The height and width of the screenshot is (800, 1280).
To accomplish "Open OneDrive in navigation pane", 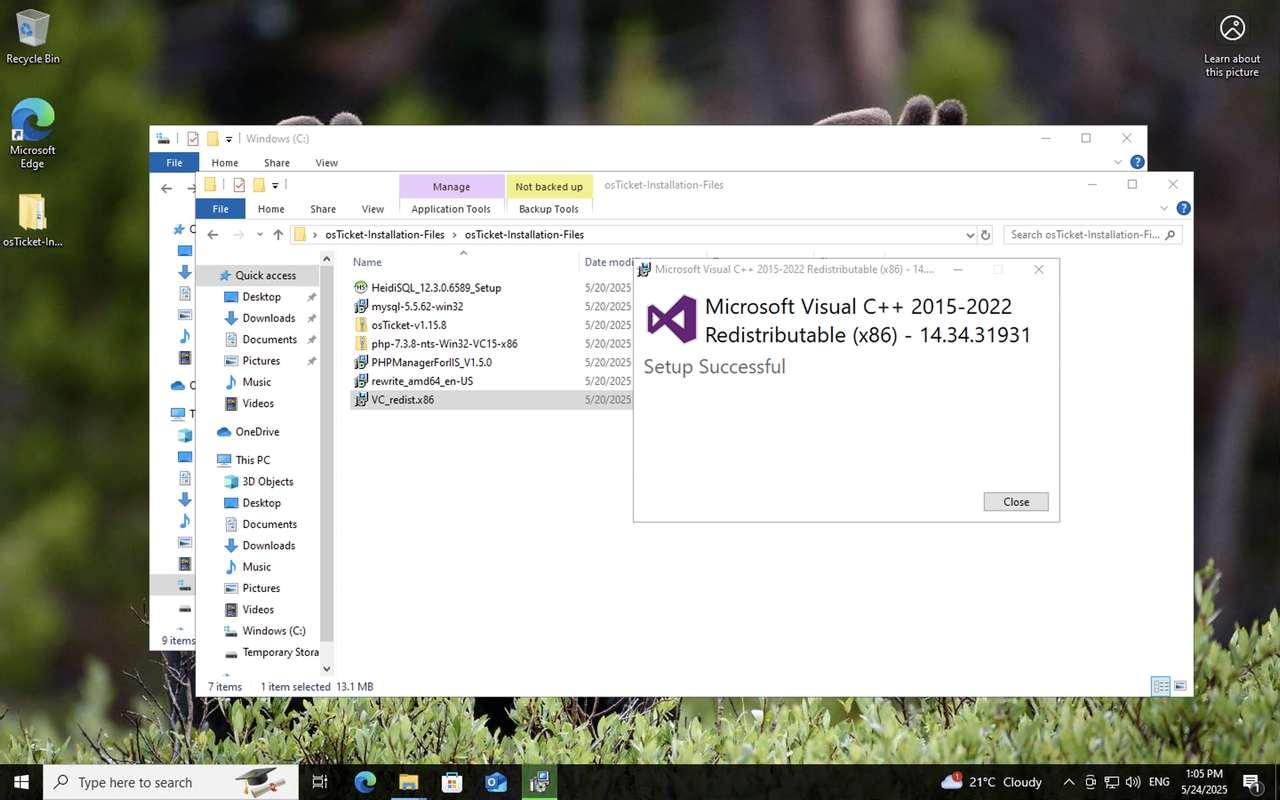I will (x=257, y=432).
